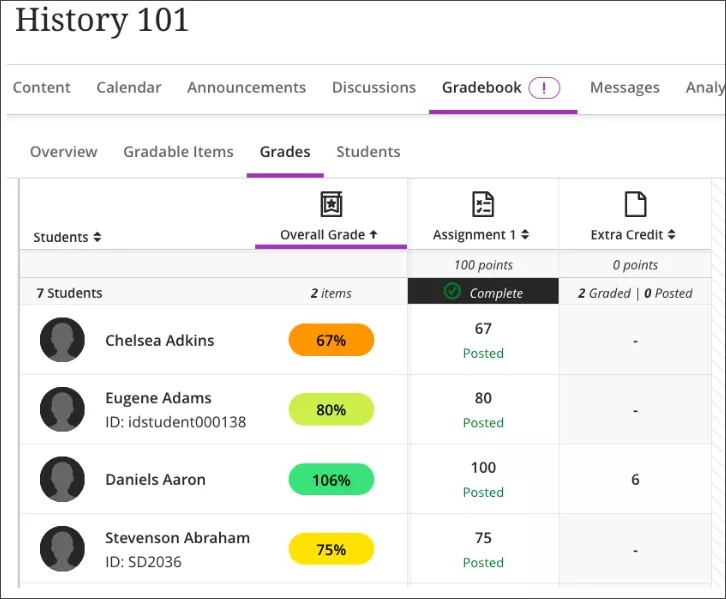
Task: Open Chelsea Adkins' student name link
Action: (x=159, y=340)
